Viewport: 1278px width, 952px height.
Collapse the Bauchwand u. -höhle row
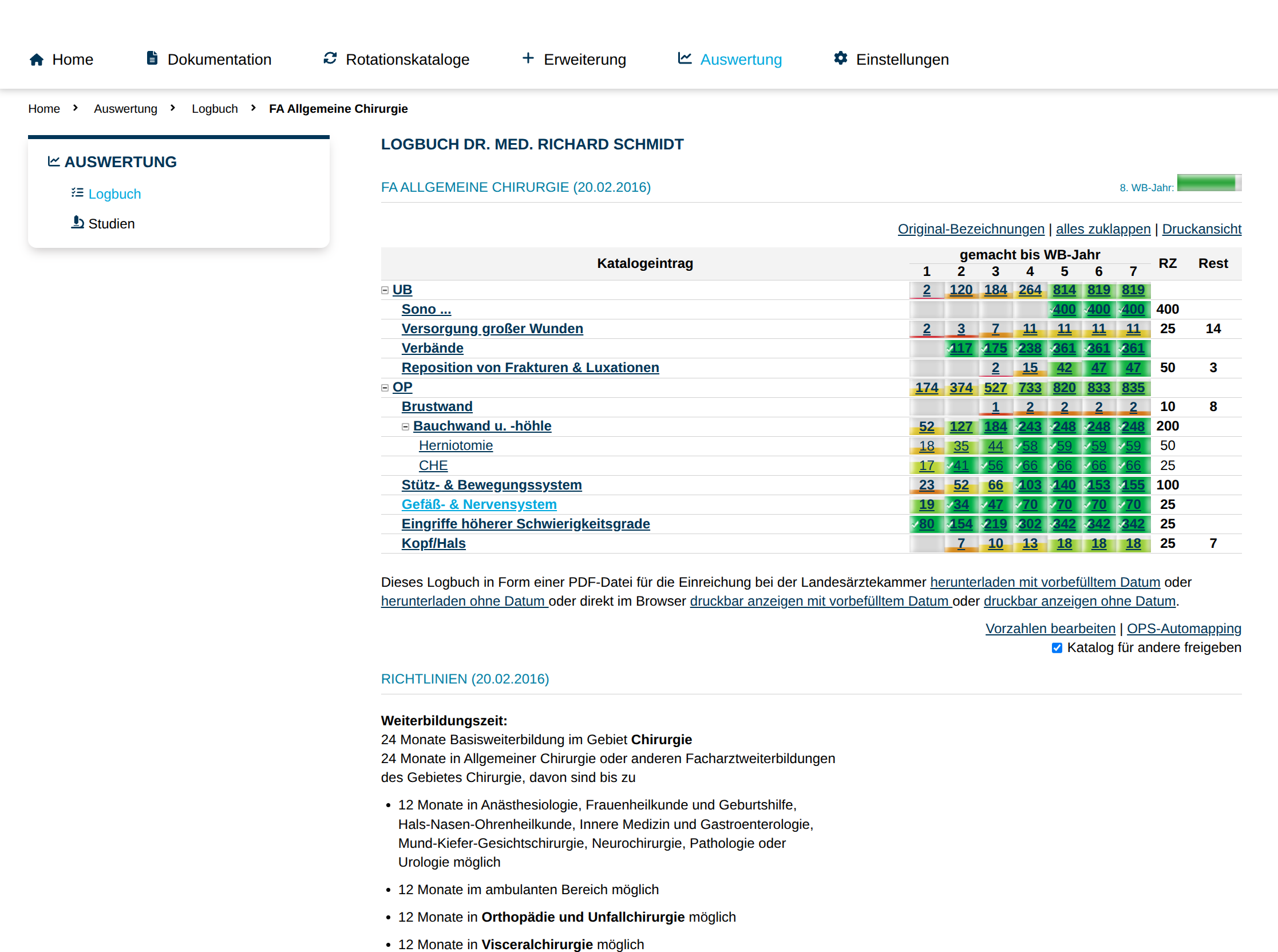click(x=406, y=427)
